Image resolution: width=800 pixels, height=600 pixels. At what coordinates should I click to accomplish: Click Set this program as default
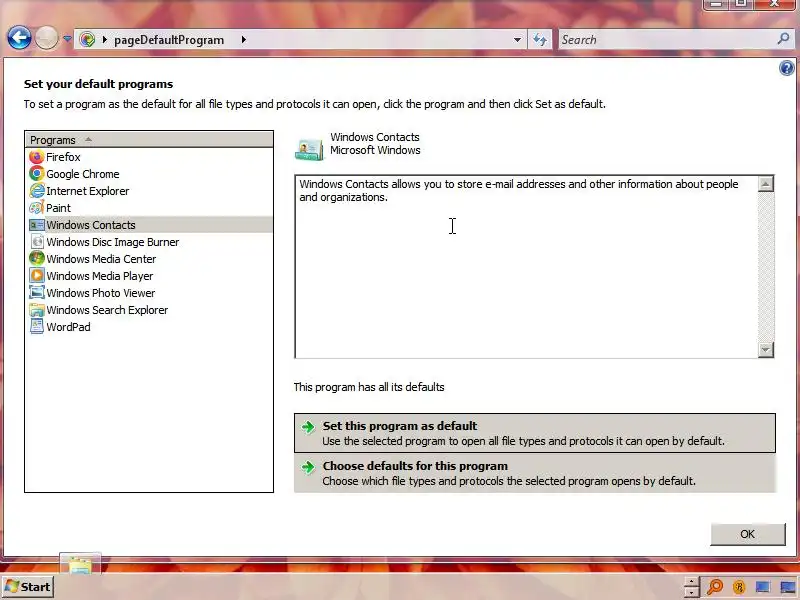pyautogui.click(x=535, y=433)
